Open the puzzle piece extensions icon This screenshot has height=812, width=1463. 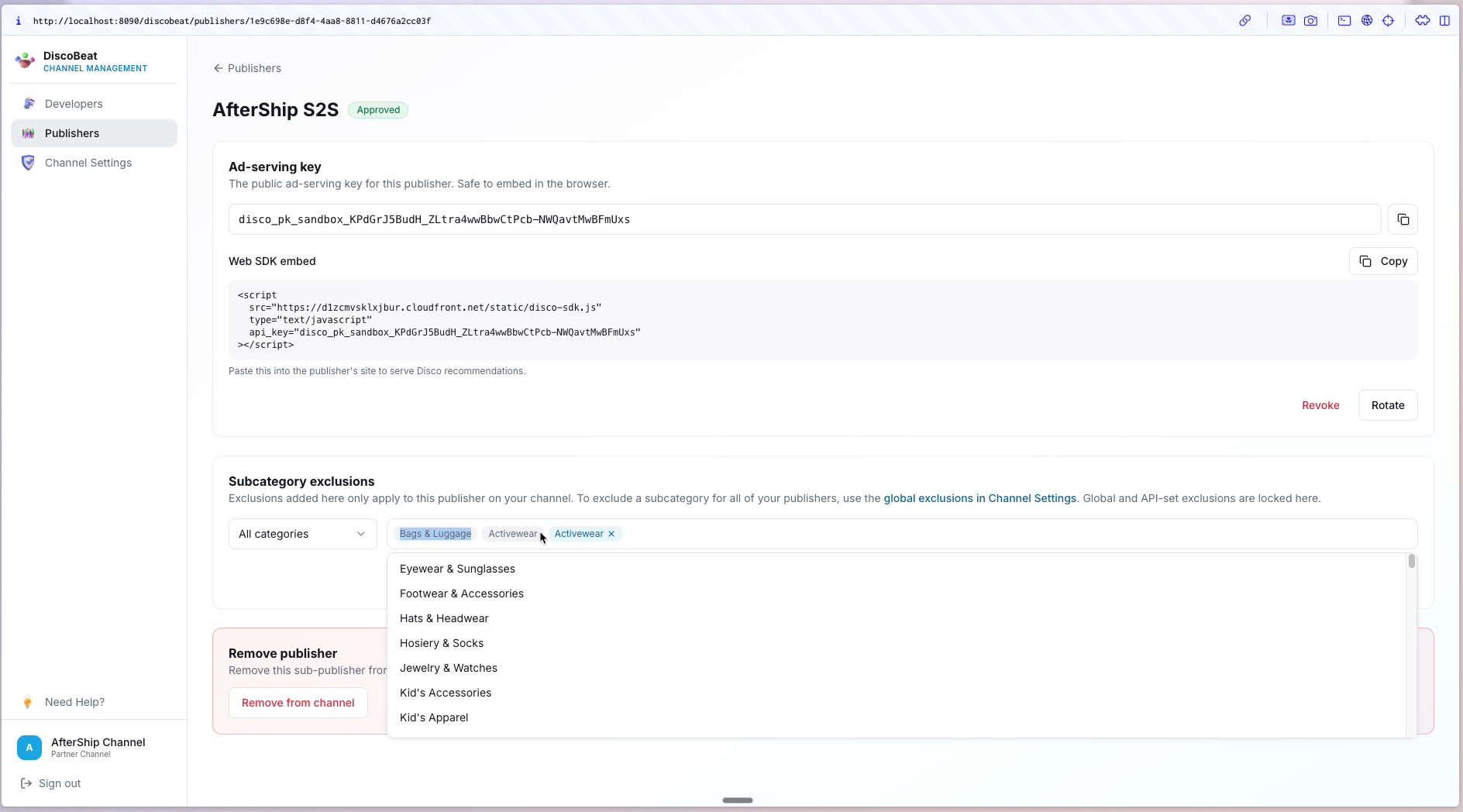pos(1423,21)
